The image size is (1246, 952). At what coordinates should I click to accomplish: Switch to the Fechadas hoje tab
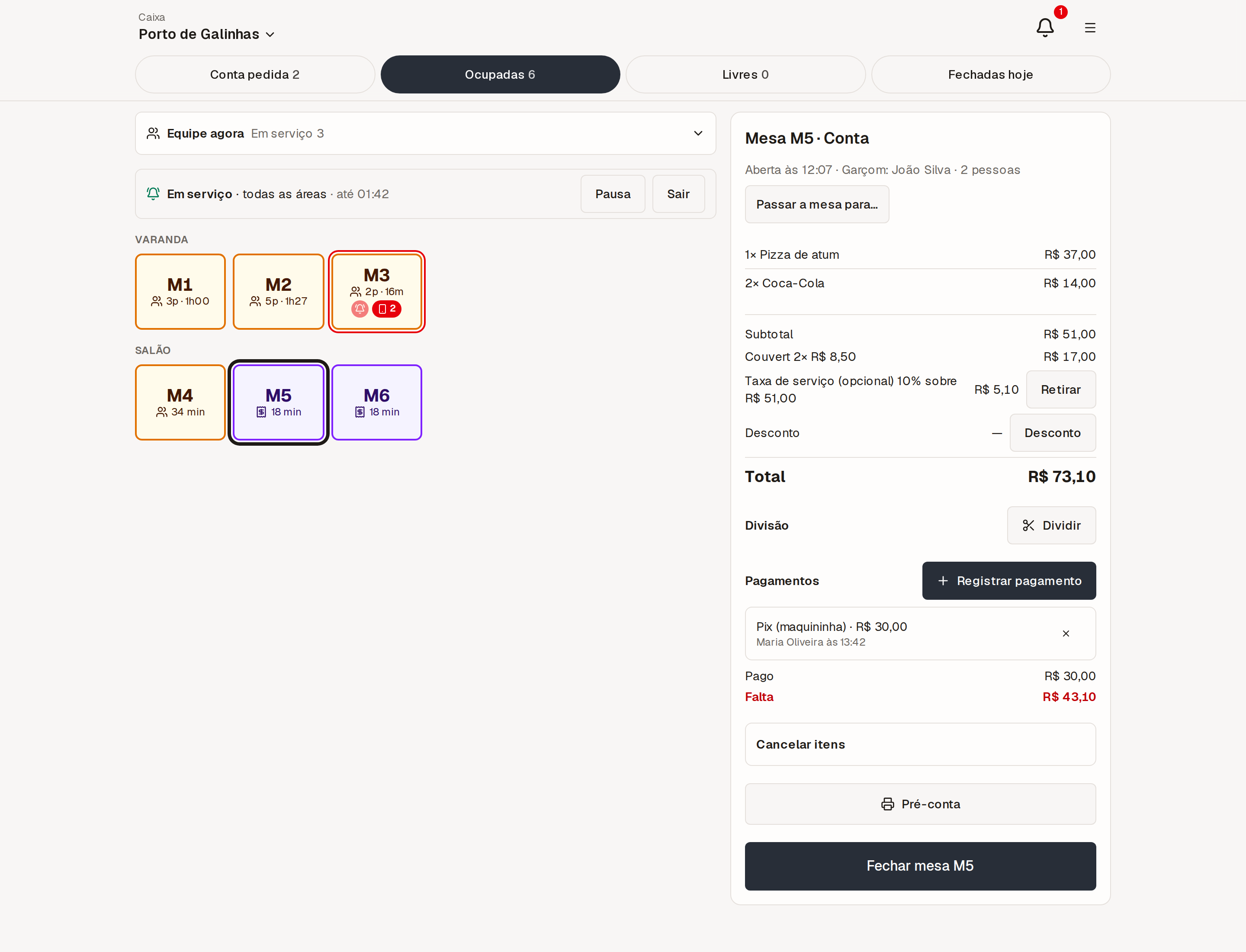coord(990,74)
